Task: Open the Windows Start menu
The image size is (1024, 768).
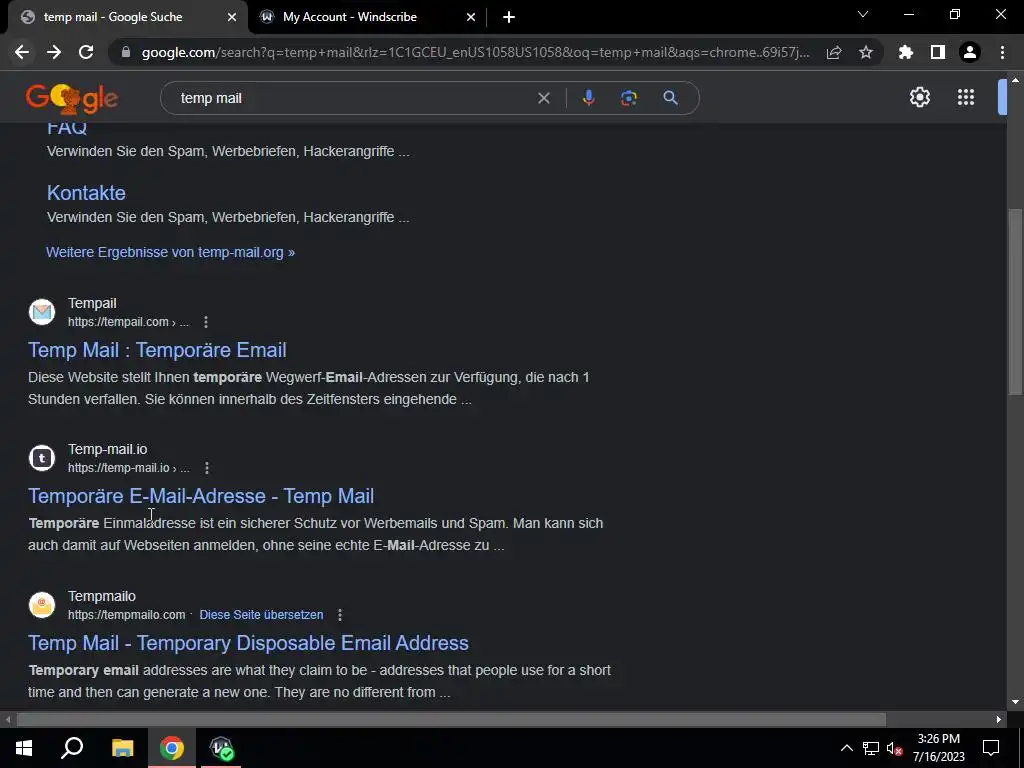Action: pos(24,748)
